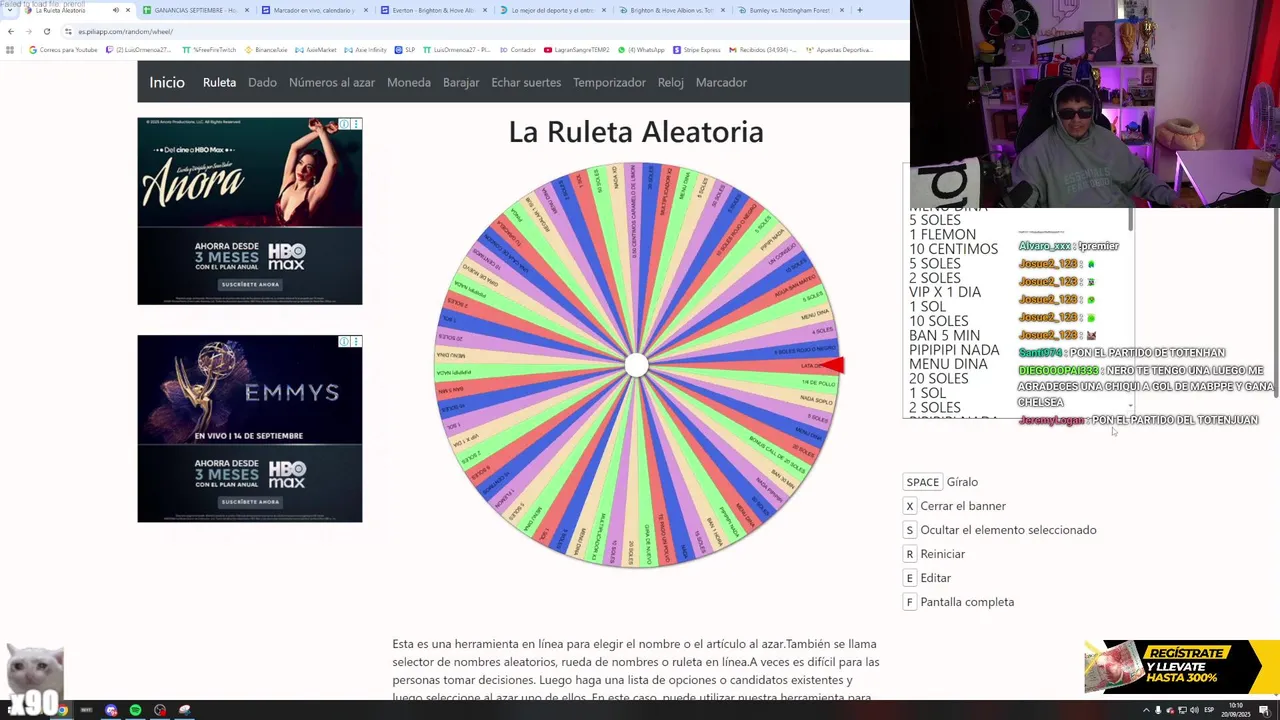This screenshot has width=1280, height=720.
Task: Click Editar to edit the wheel
Action: 936,578
